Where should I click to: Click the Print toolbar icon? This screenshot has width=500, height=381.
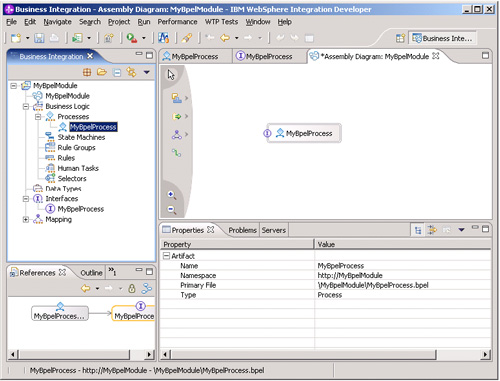[x=55, y=38]
